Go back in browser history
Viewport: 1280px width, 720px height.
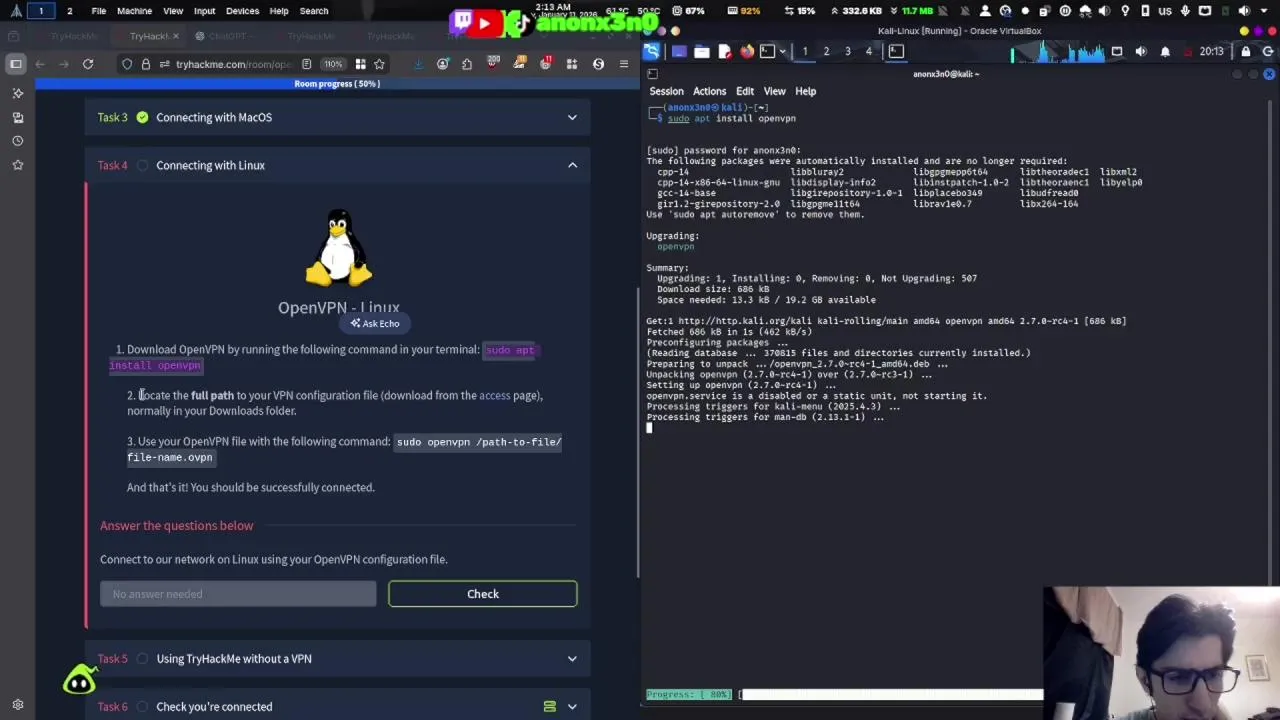pos(40,64)
